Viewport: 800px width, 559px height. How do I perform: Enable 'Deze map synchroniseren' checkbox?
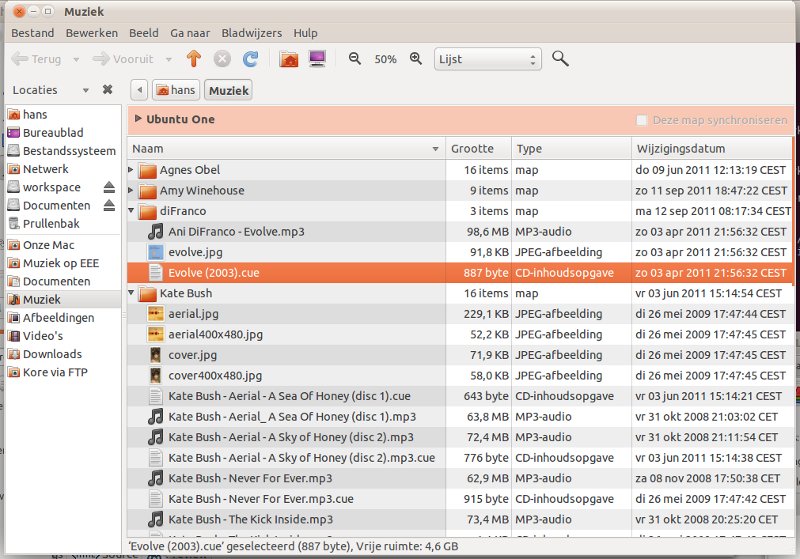[x=642, y=120]
